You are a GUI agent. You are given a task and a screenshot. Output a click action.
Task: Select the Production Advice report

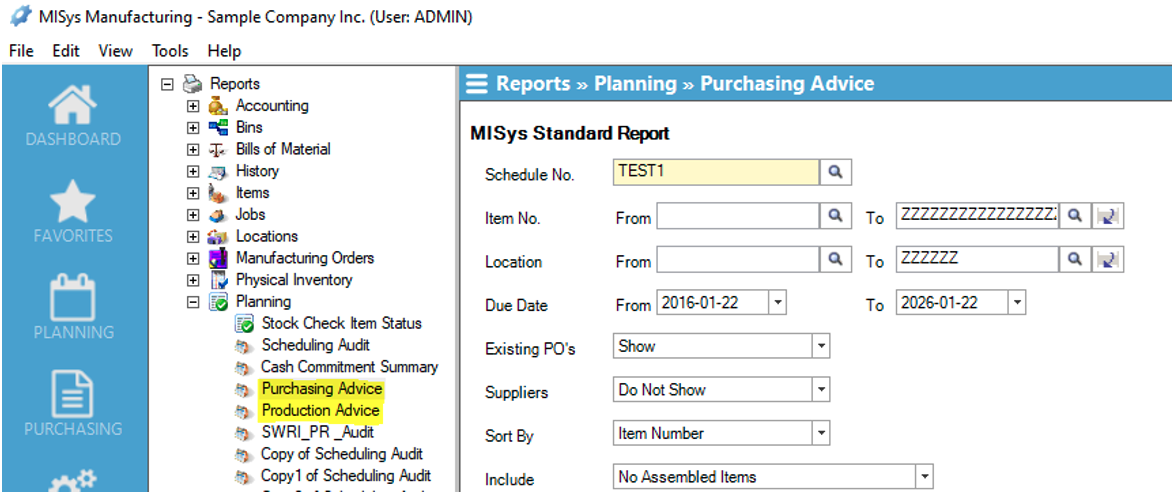320,411
